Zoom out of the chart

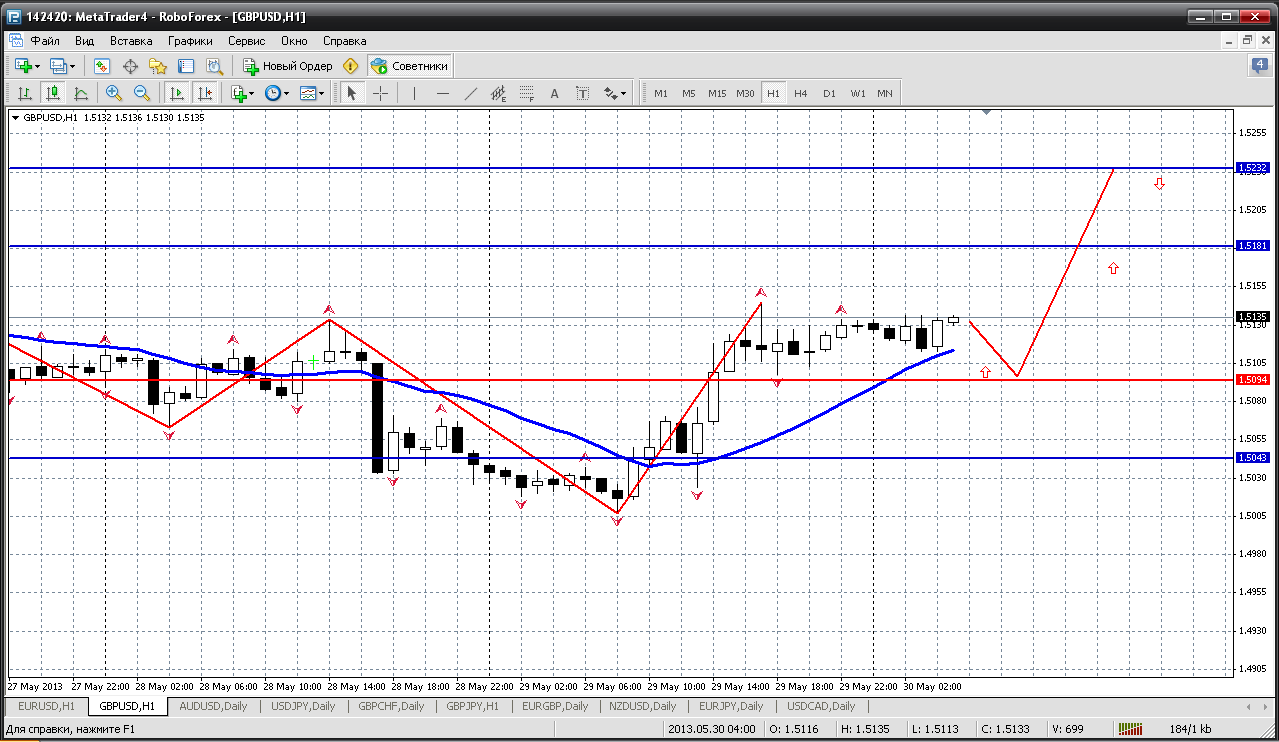pos(142,93)
